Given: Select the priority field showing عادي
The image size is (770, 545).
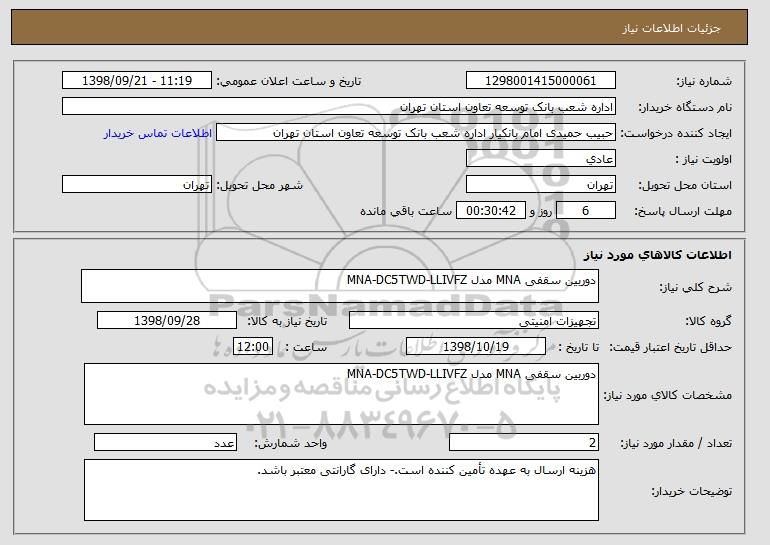Looking at the screenshot, I should coord(541,159).
